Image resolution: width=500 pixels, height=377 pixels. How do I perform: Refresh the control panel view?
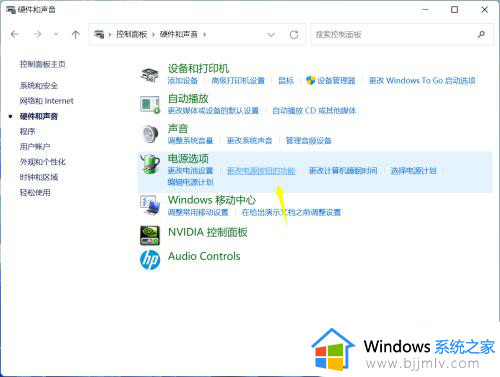294,34
